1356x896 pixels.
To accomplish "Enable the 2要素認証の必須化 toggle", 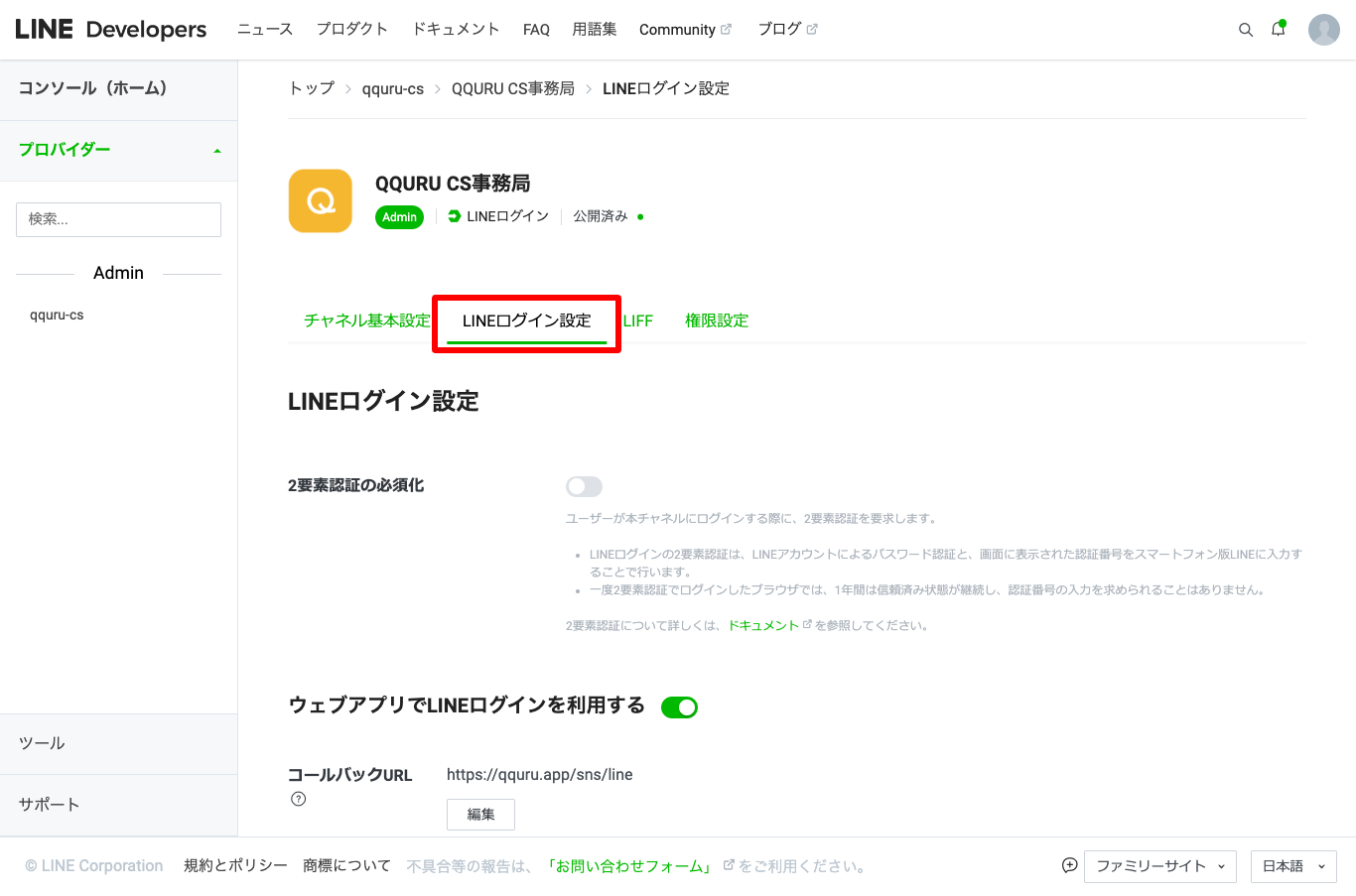I will pyautogui.click(x=584, y=486).
